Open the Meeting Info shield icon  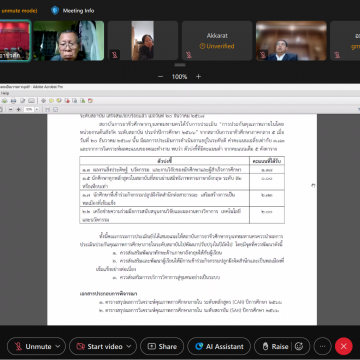tap(55, 11)
